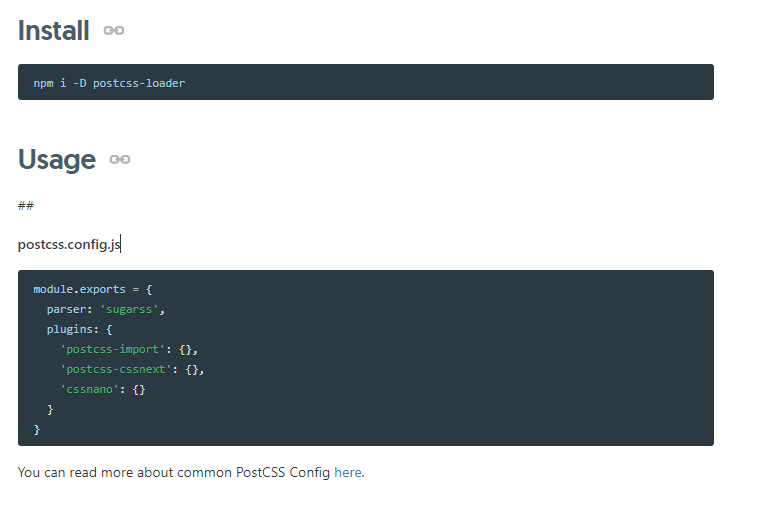
Task: Click the anchor link icon beside Install
Action: (114, 31)
